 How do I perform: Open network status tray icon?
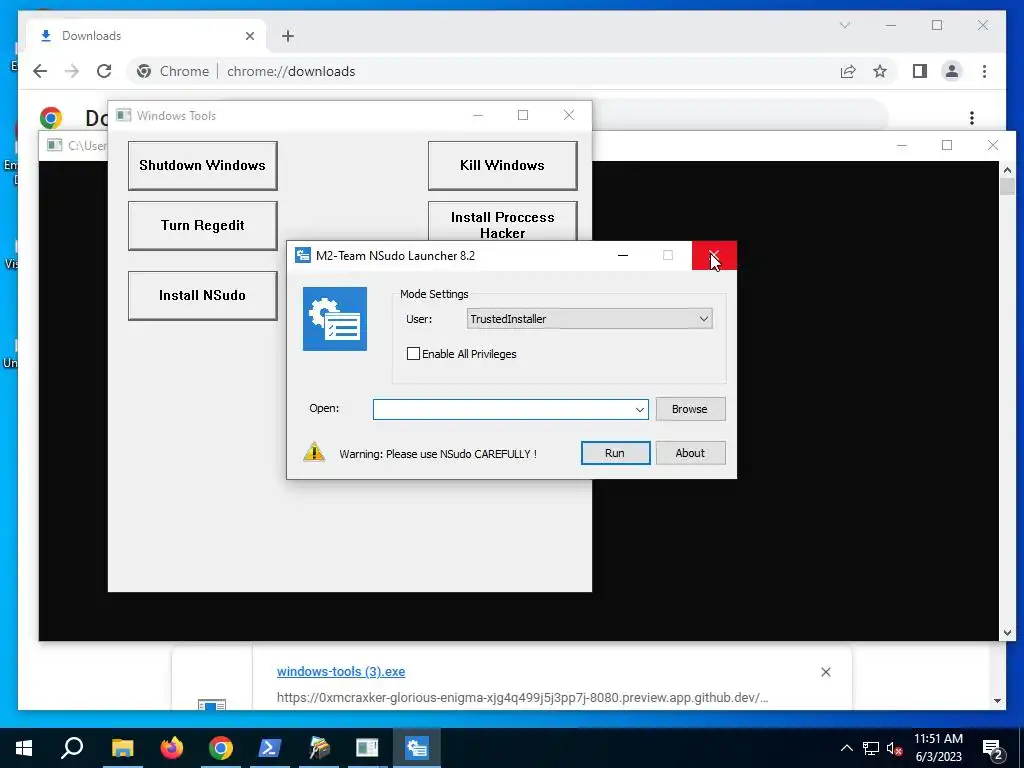871,748
